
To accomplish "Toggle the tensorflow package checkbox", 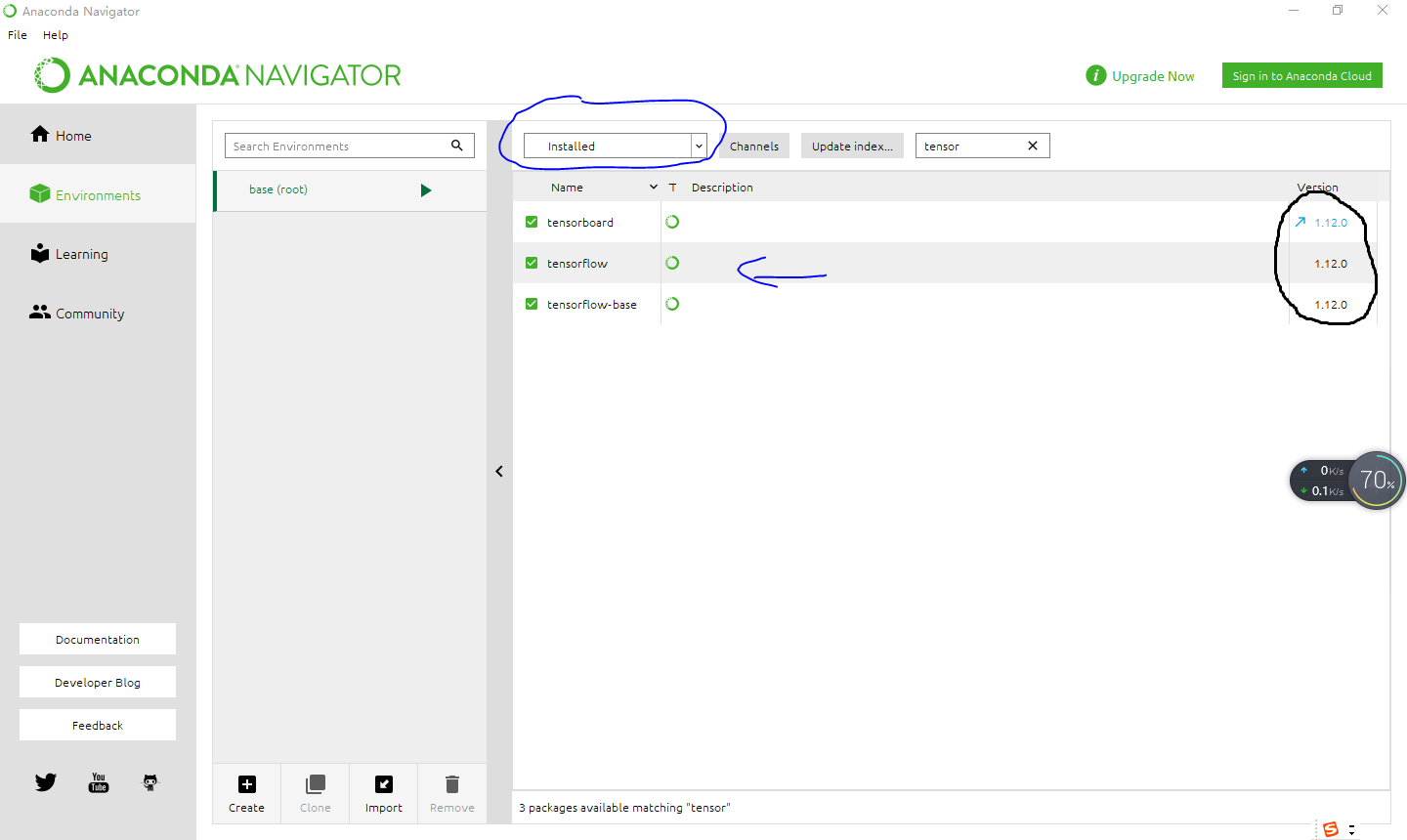I will point(532,263).
